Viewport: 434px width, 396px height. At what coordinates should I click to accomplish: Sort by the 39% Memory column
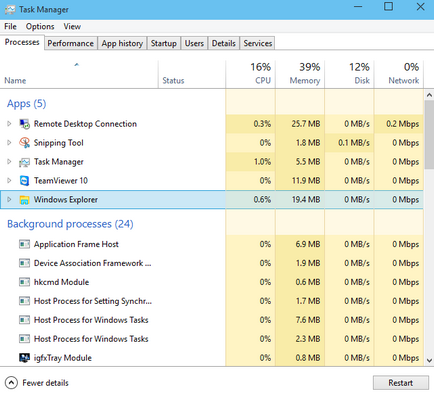[300, 74]
